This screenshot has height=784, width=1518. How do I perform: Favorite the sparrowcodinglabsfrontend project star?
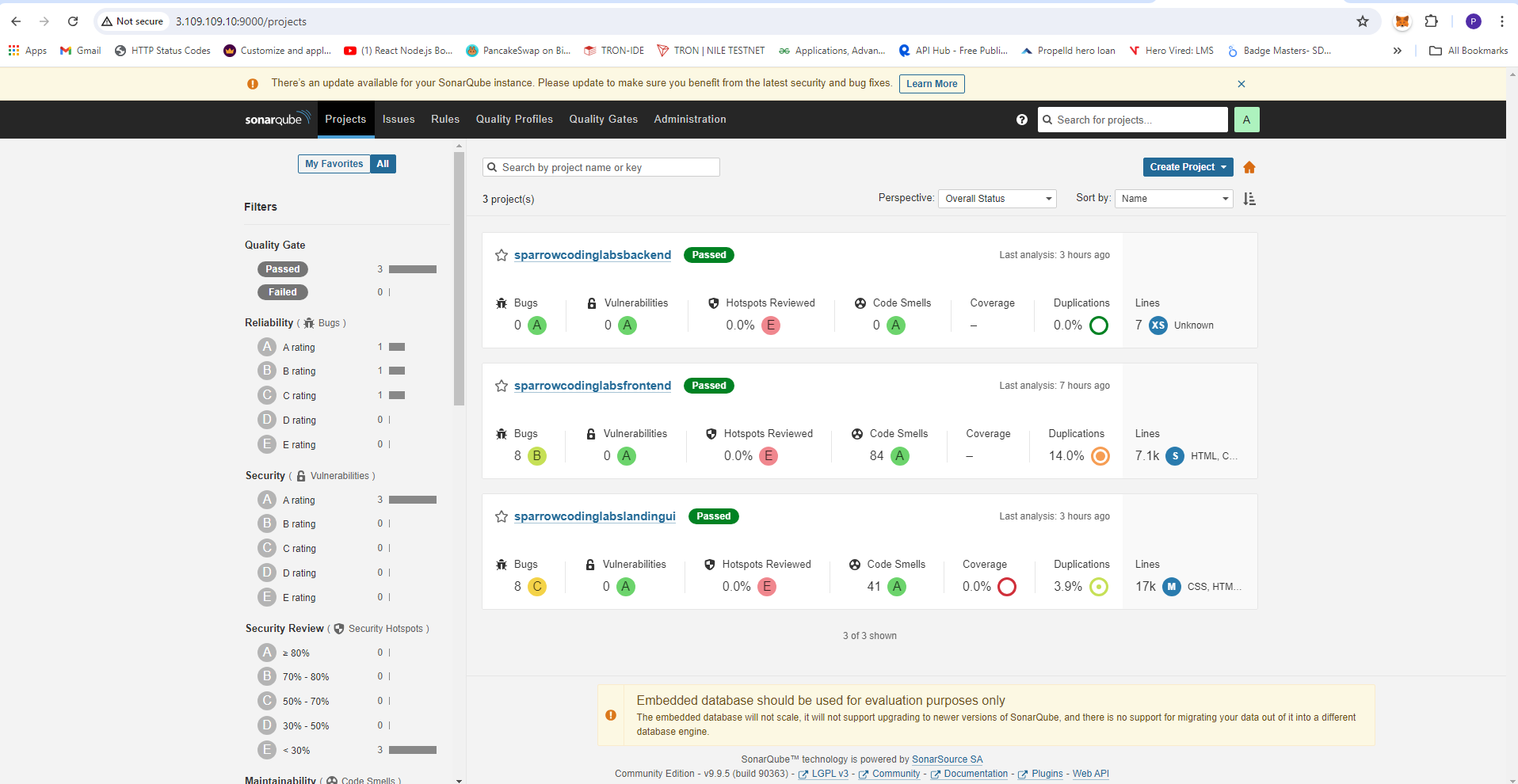coord(502,386)
